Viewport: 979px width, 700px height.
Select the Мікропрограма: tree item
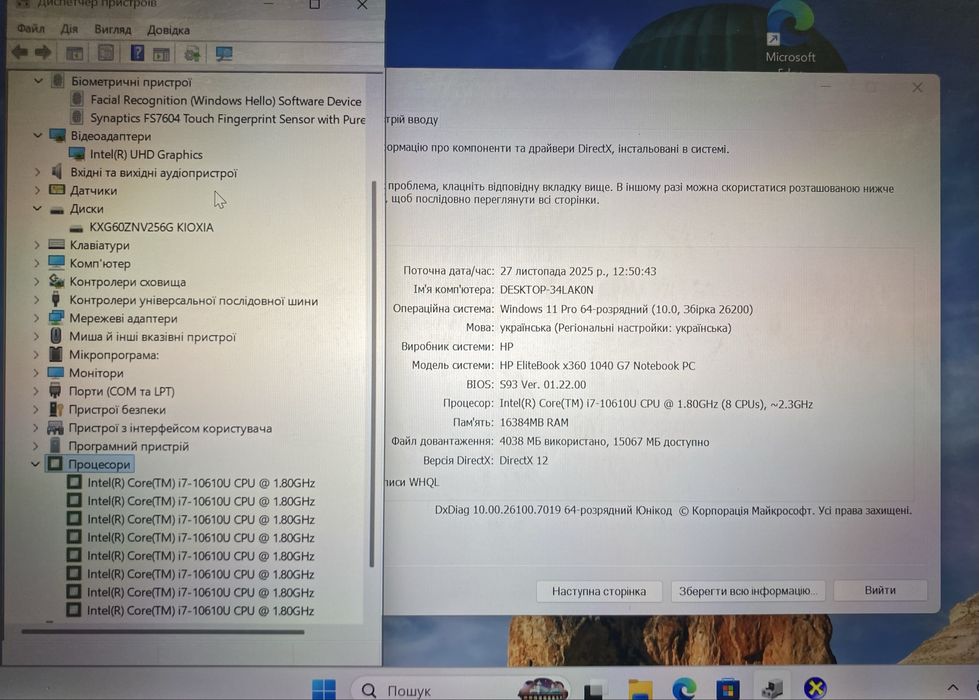114,355
